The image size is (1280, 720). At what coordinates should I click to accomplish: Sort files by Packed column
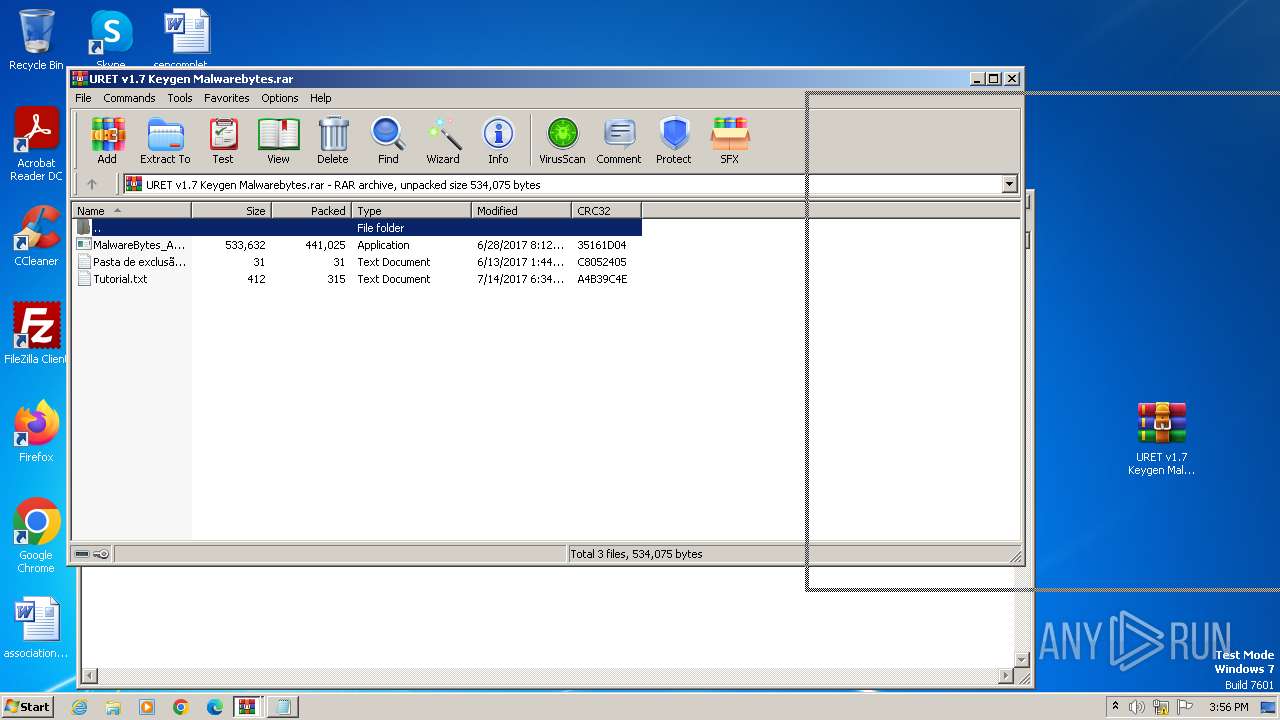(x=311, y=210)
